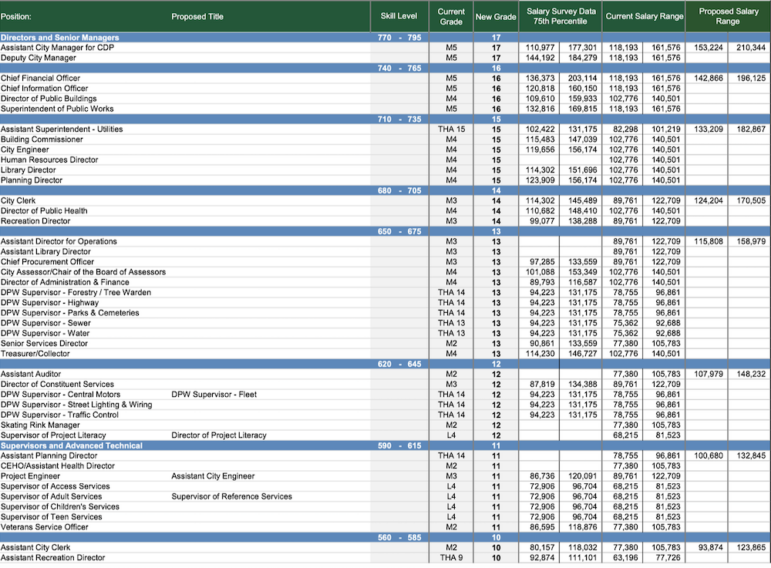Select 'DPW Supervisor - Parks & Cemeteries' cell

pos(70,313)
